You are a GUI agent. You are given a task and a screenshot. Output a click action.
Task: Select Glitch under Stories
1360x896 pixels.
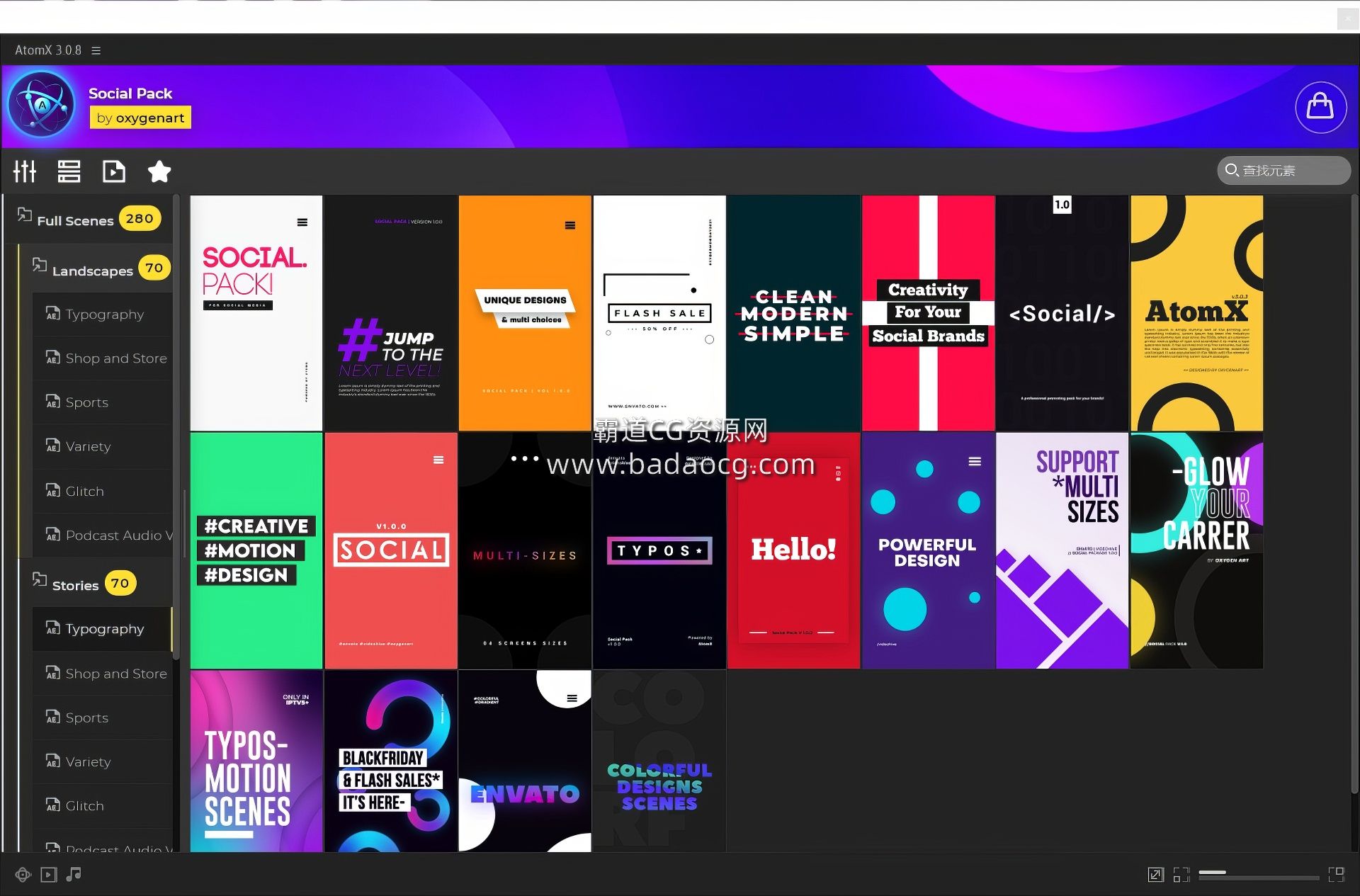tap(102, 806)
